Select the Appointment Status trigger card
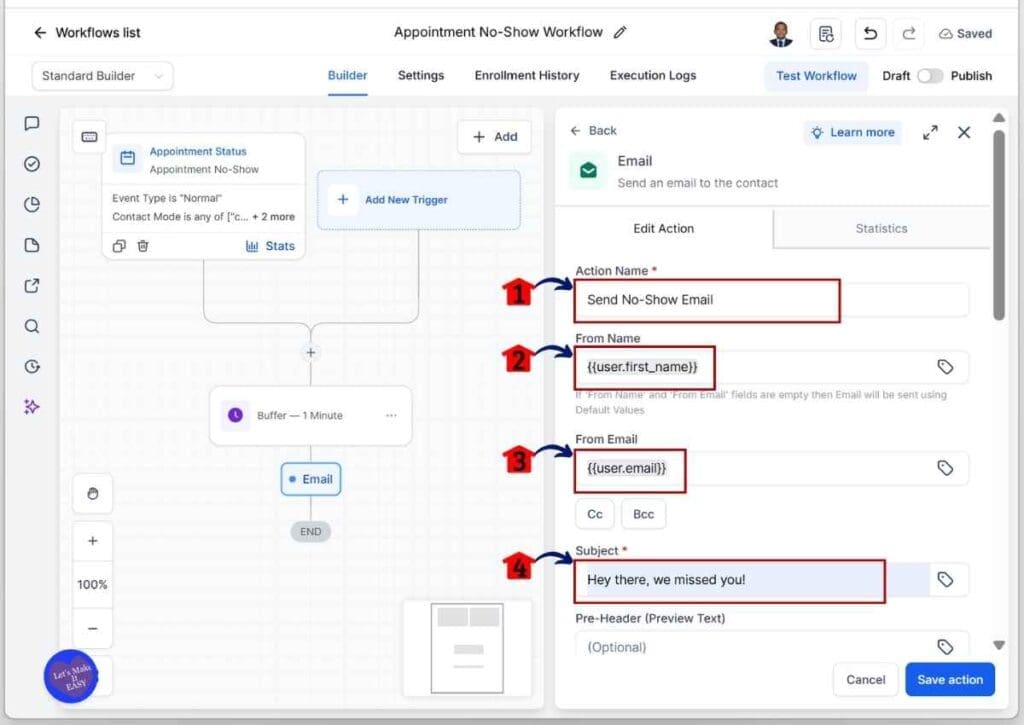 [x=204, y=196]
